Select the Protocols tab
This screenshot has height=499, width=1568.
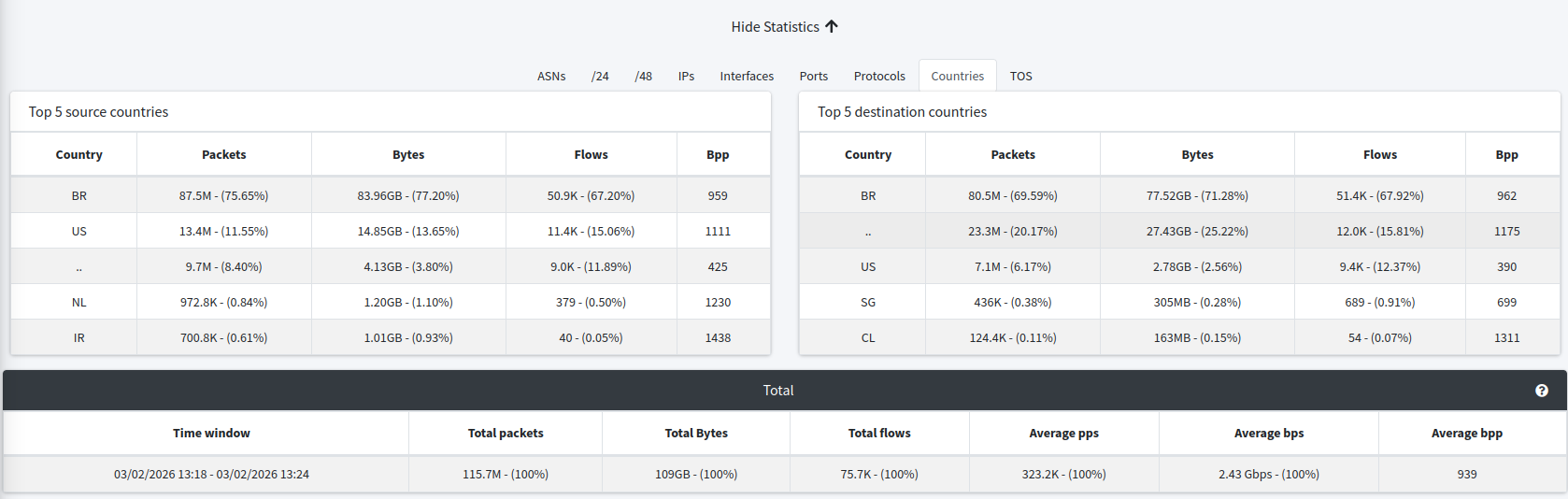(x=879, y=76)
